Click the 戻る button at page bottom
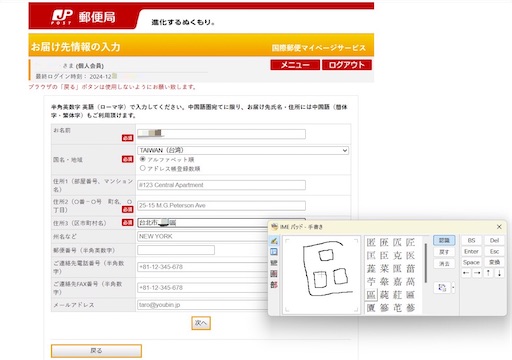The image size is (512, 360). (96, 351)
